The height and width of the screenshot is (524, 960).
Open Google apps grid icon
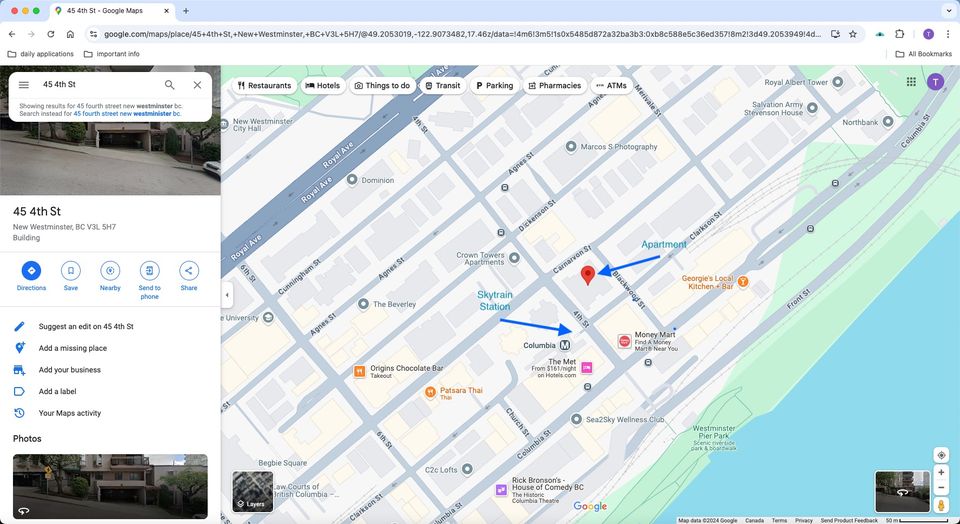click(x=911, y=81)
